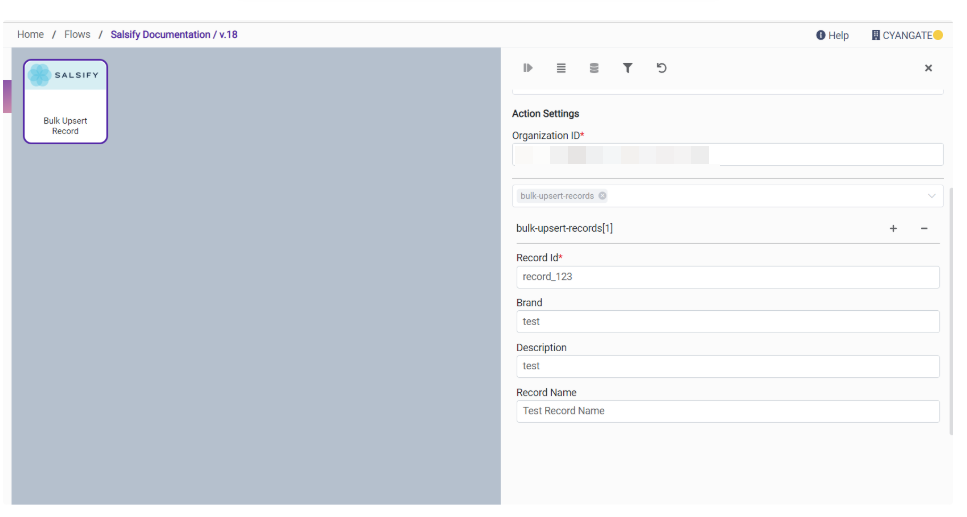This screenshot has height=517, width=967.
Task: Open the Help link
Action: coord(832,35)
